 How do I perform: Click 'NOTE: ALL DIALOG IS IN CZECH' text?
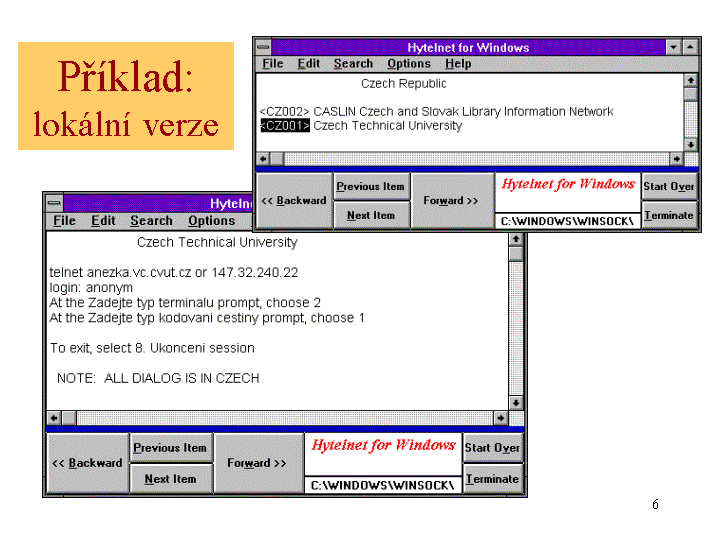click(x=158, y=378)
